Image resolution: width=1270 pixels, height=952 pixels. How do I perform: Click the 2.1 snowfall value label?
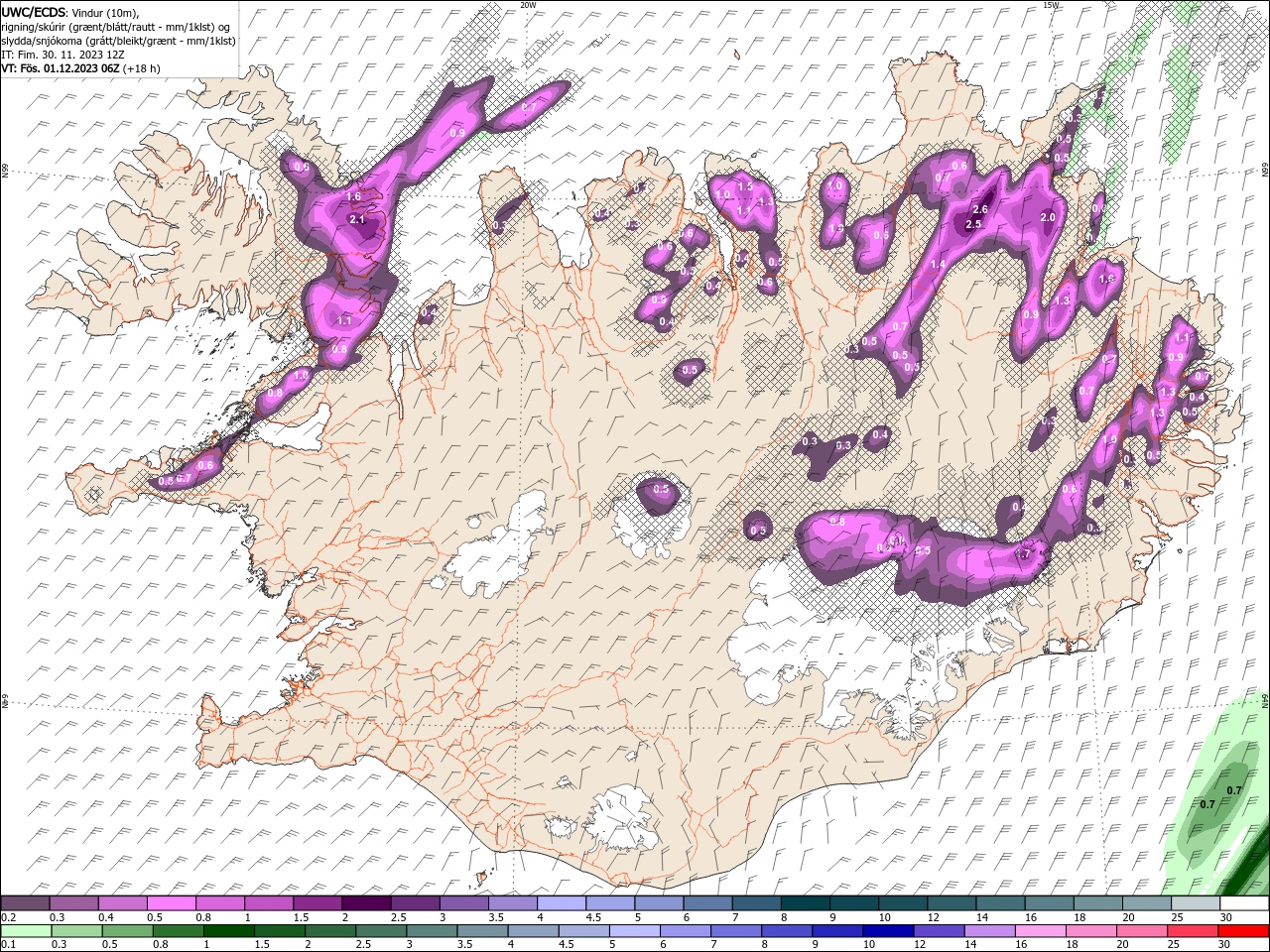358,220
